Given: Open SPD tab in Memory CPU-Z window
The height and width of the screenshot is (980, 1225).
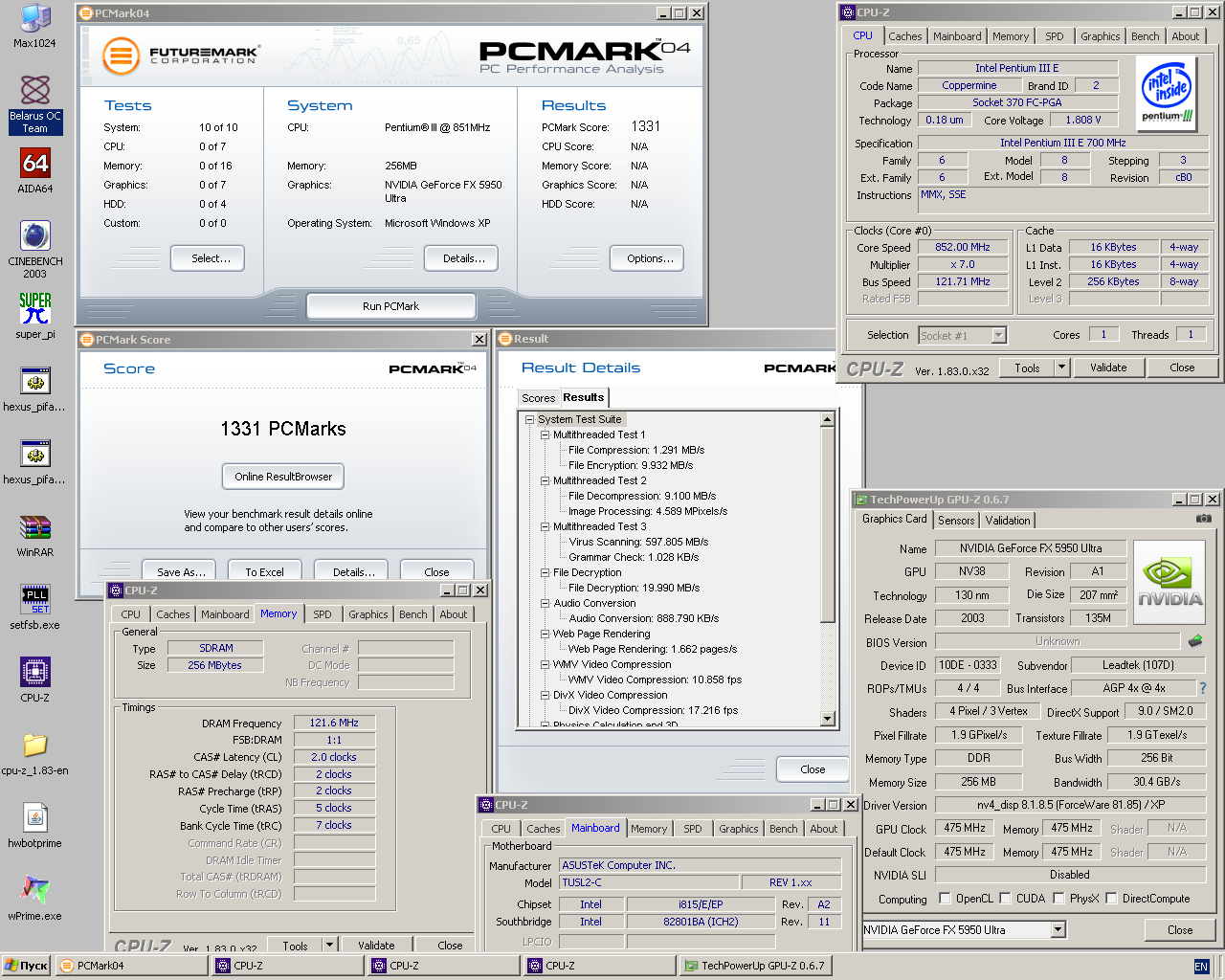Looking at the screenshot, I should click(x=323, y=614).
